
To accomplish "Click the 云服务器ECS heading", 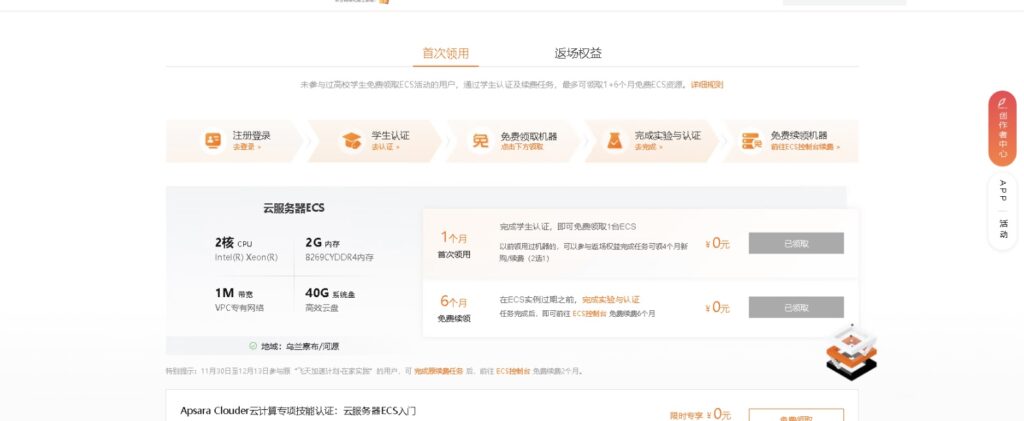I will (294, 208).
